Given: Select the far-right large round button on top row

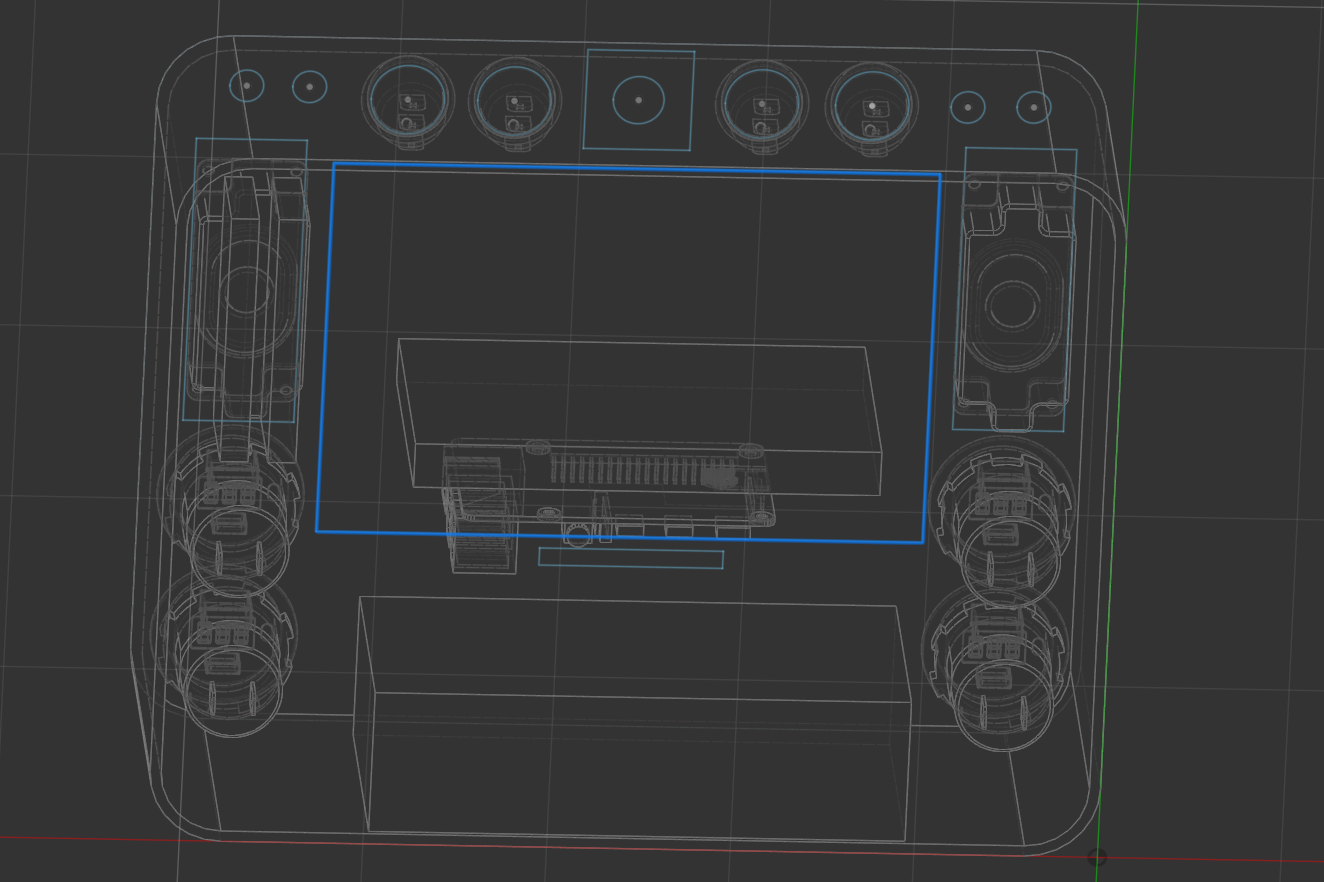Looking at the screenshot, I should click(x=872, y=106).
